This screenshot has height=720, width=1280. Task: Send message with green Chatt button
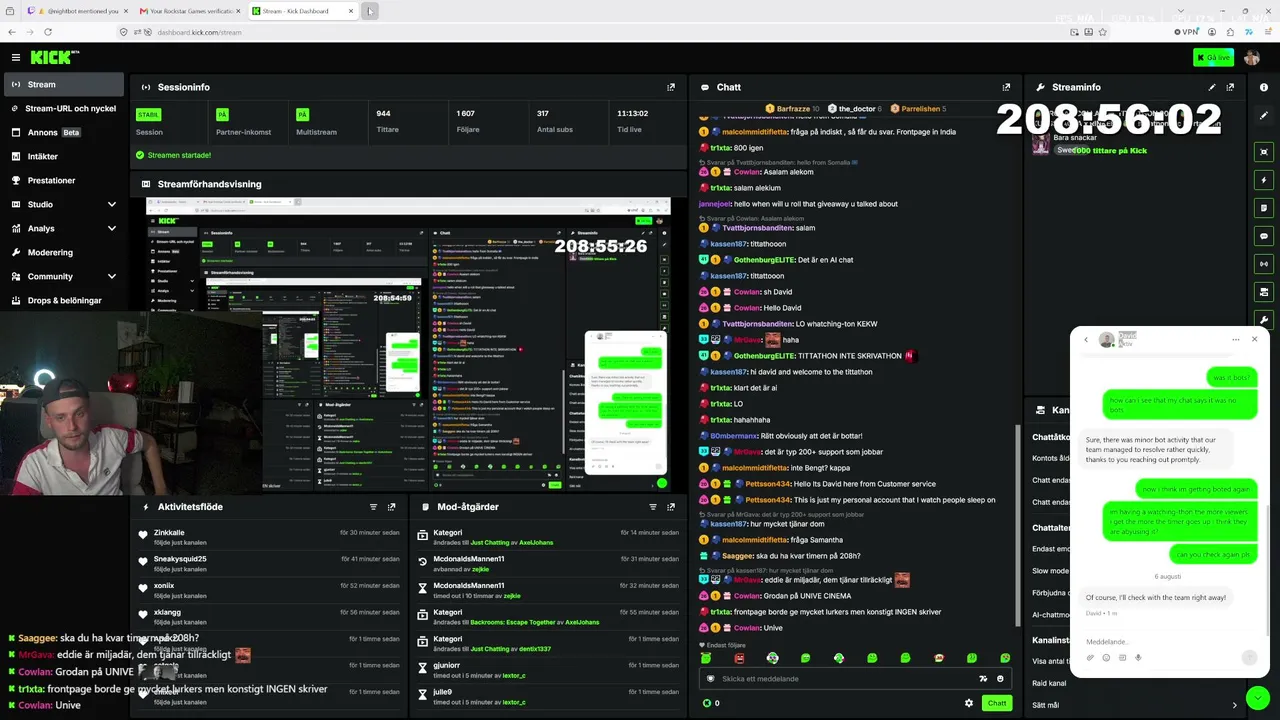(x=997, y=703)
